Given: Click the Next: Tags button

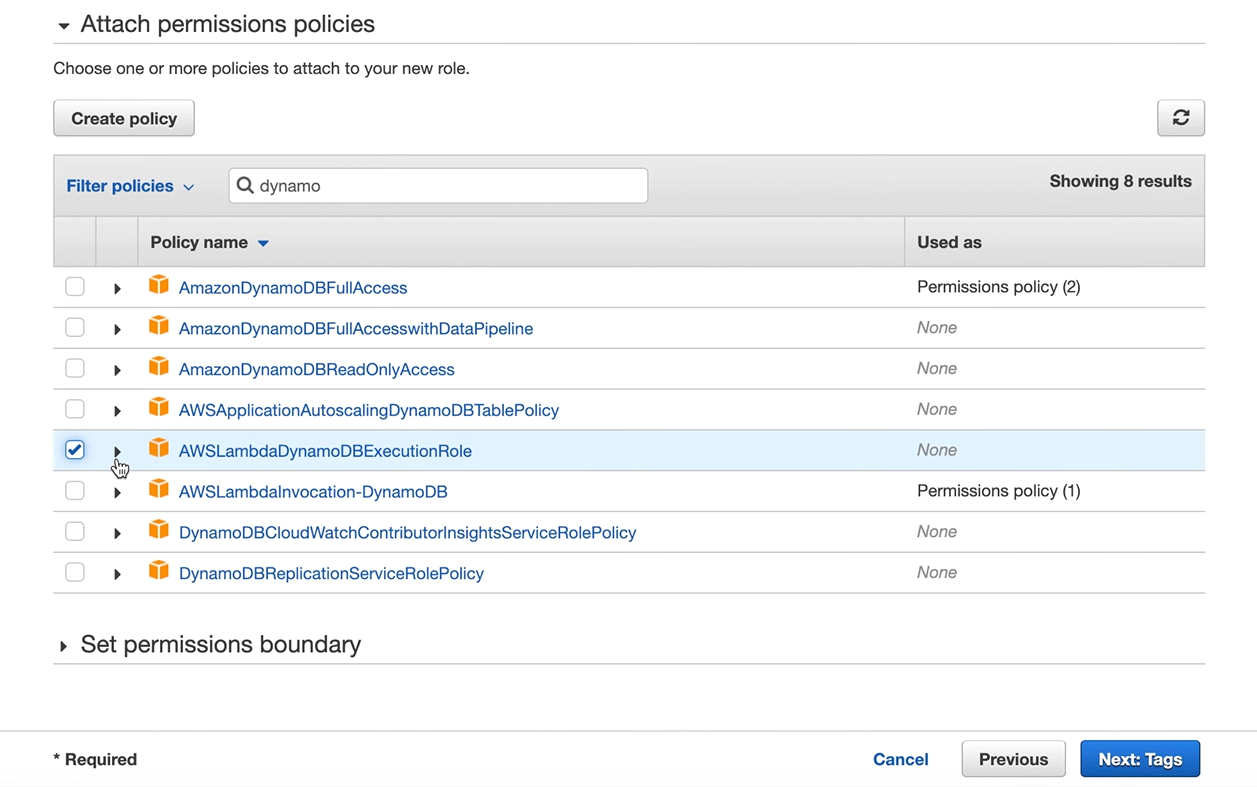Looking at the screenshot, I should click(1140, 759).
